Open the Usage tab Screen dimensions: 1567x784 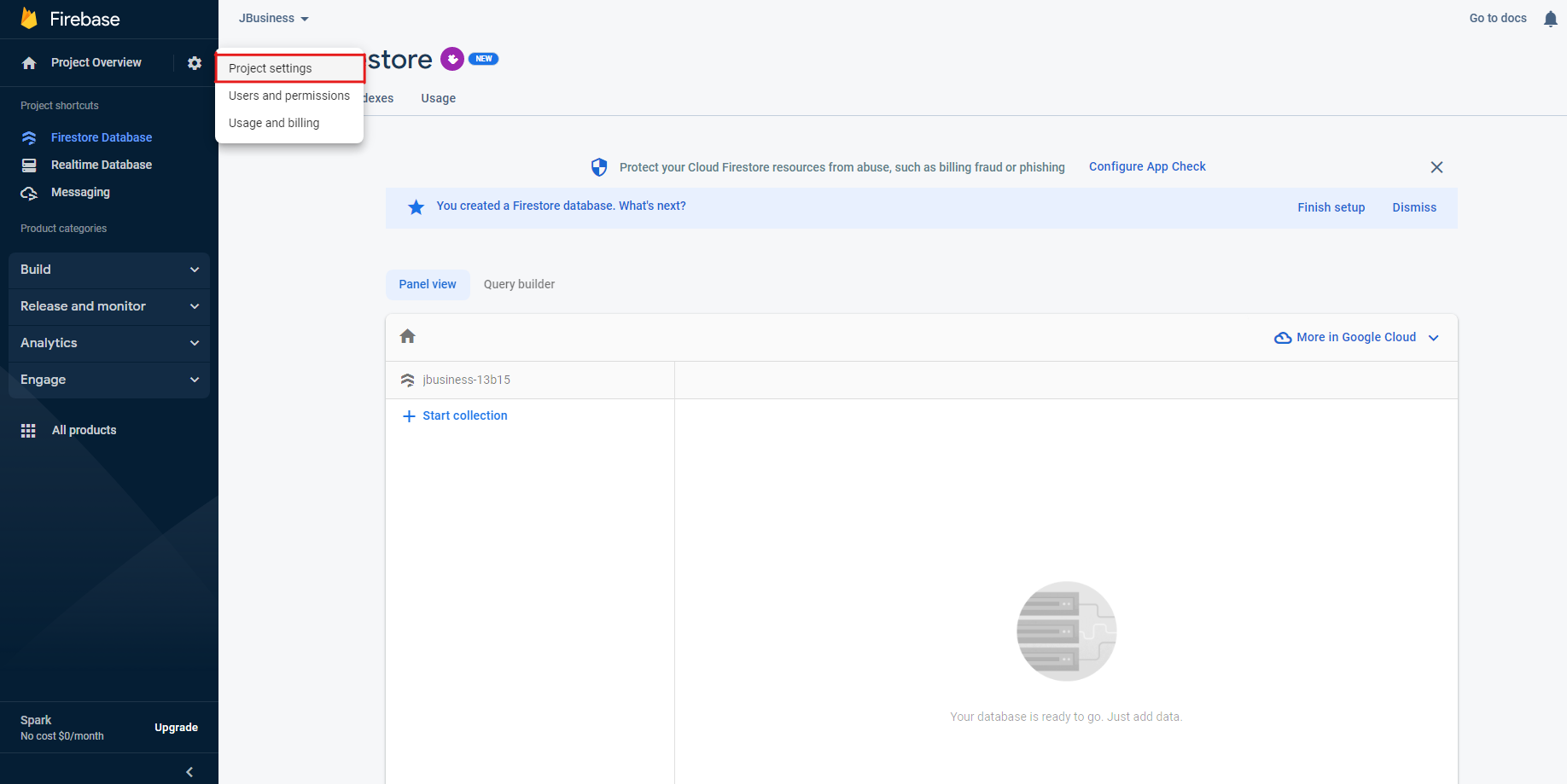pyautogui.click(x=438, y=98)
